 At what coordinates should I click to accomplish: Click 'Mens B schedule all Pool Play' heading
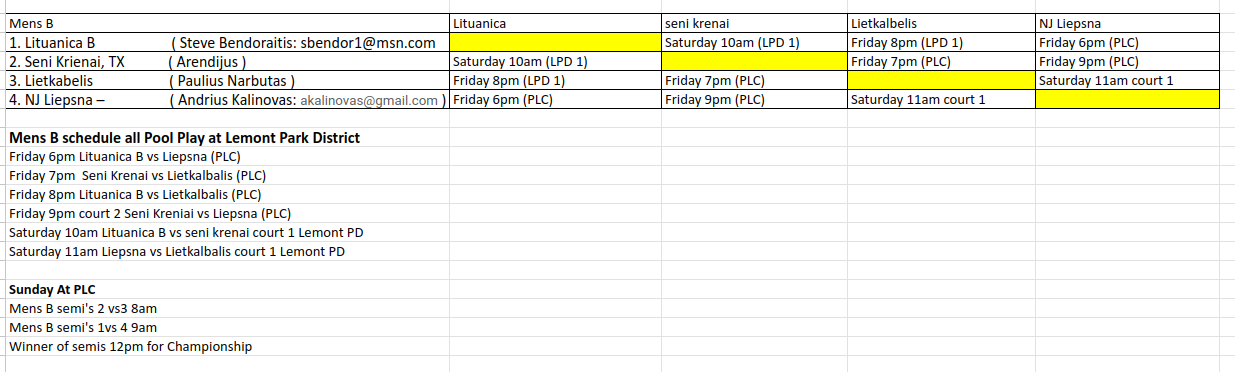pos(184,137)
